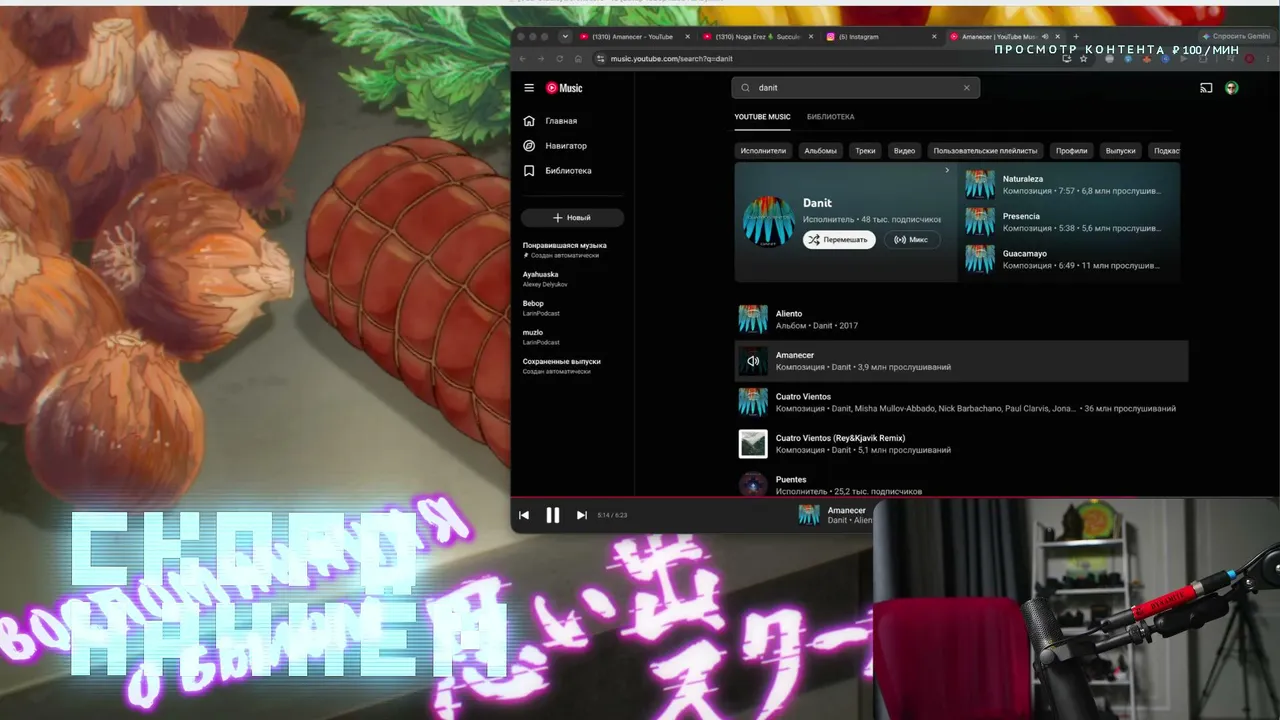Clear the search query with the X

967,88
